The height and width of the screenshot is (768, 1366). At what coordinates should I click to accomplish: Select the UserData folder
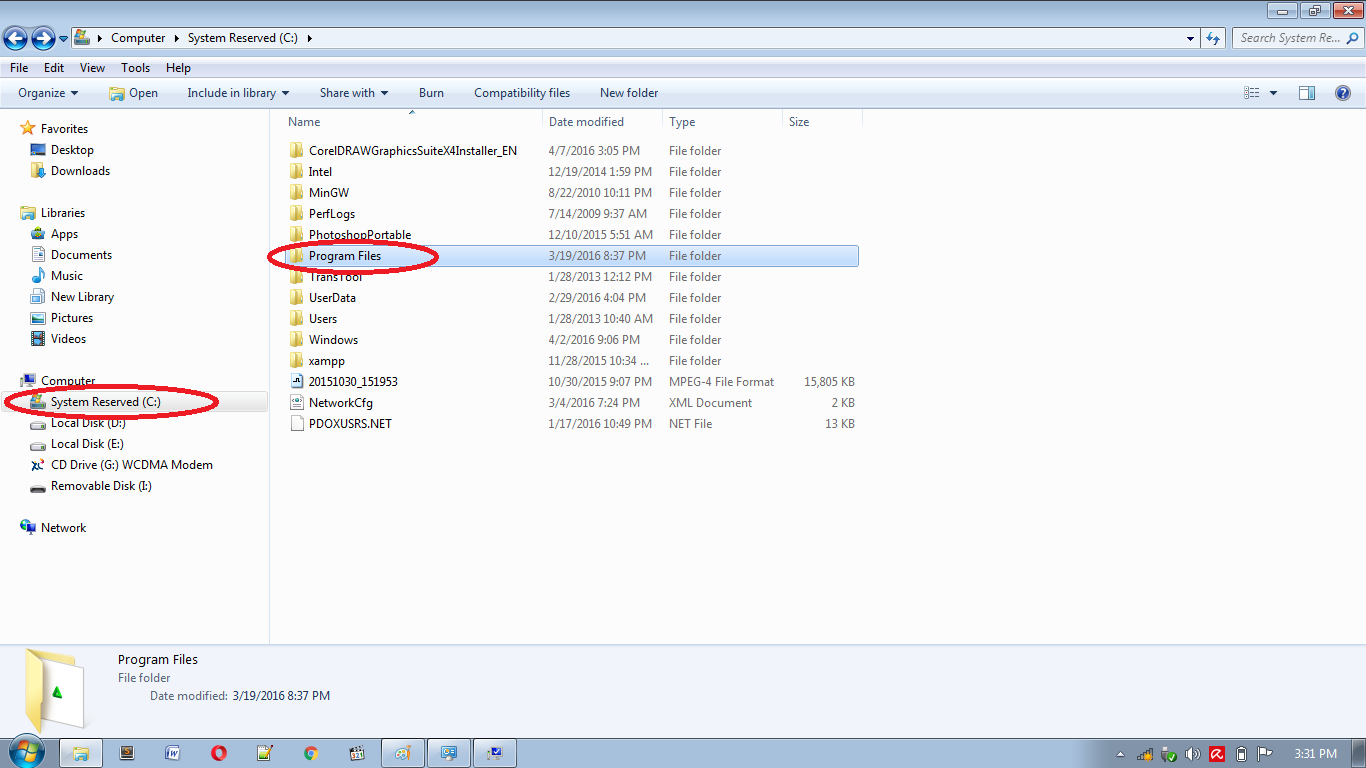(x=332, y=298)
